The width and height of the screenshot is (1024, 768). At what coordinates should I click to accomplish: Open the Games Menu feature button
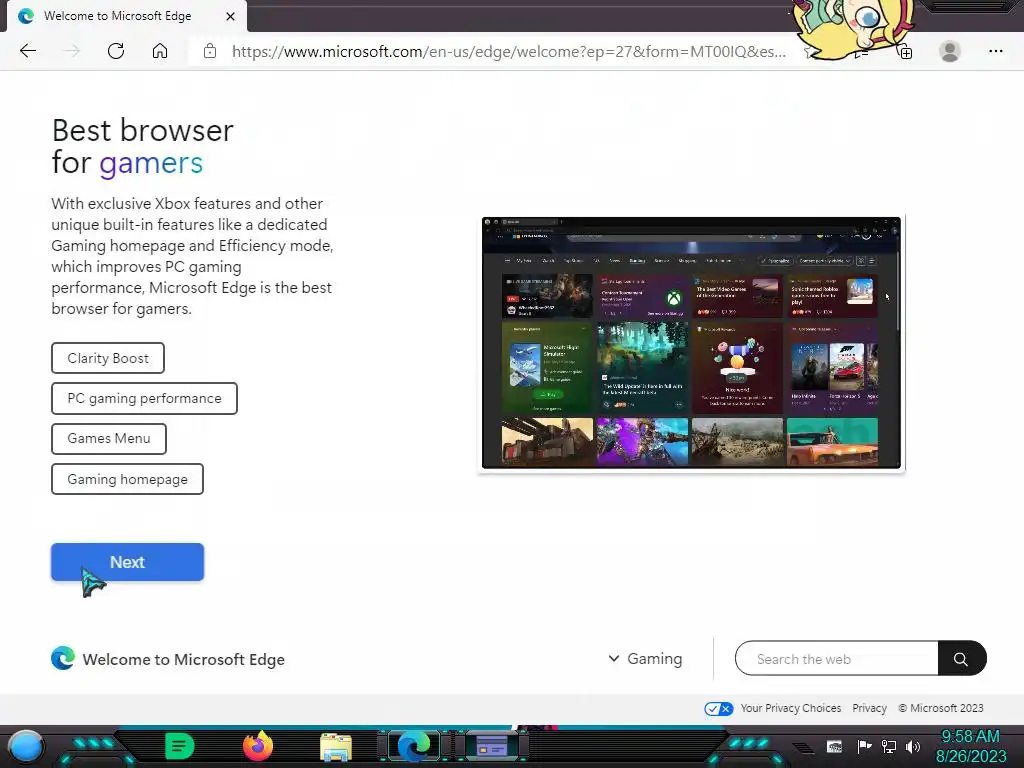coord(108,439)
